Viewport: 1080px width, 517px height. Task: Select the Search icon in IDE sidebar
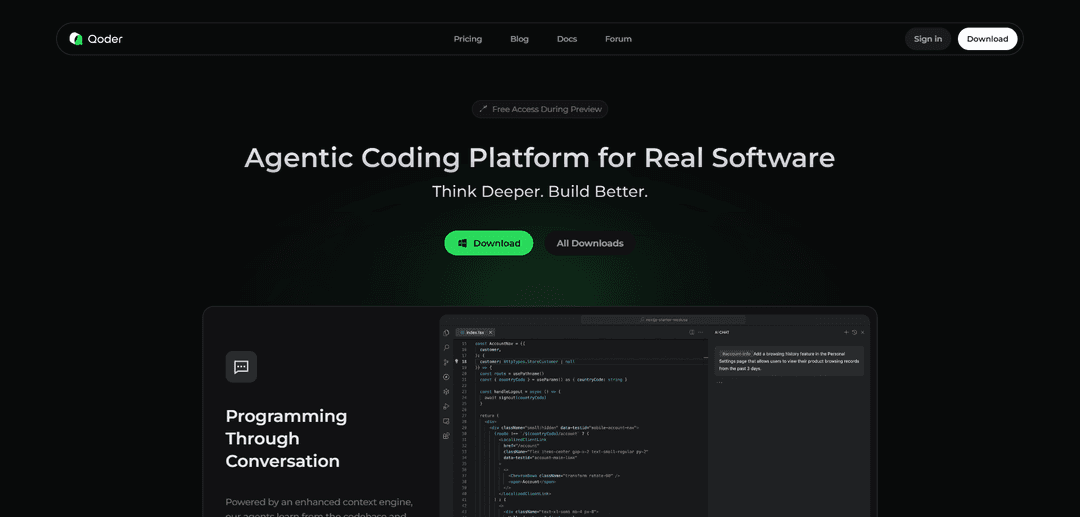(446, 348)
